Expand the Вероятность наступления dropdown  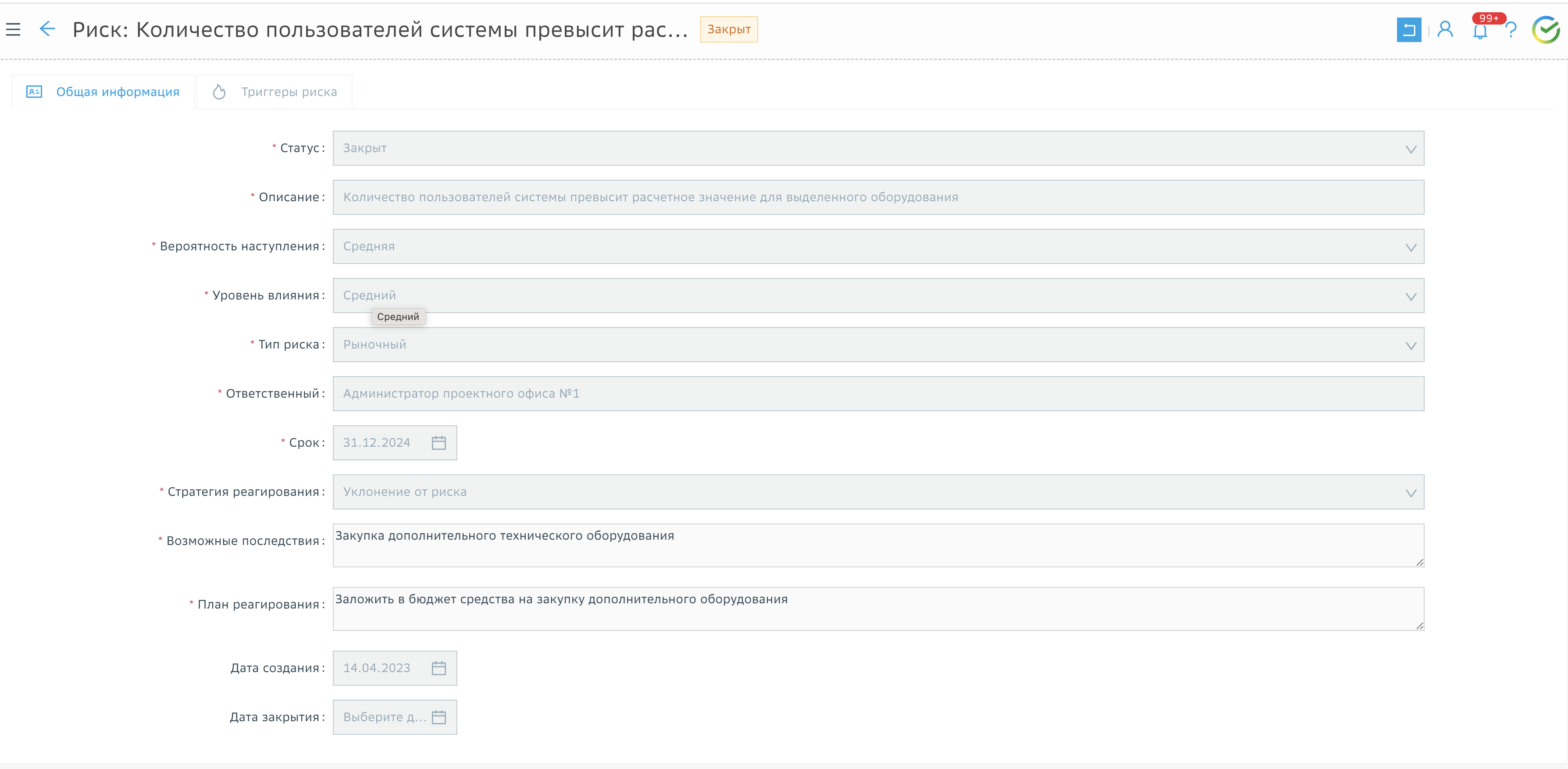point(1411,247)
